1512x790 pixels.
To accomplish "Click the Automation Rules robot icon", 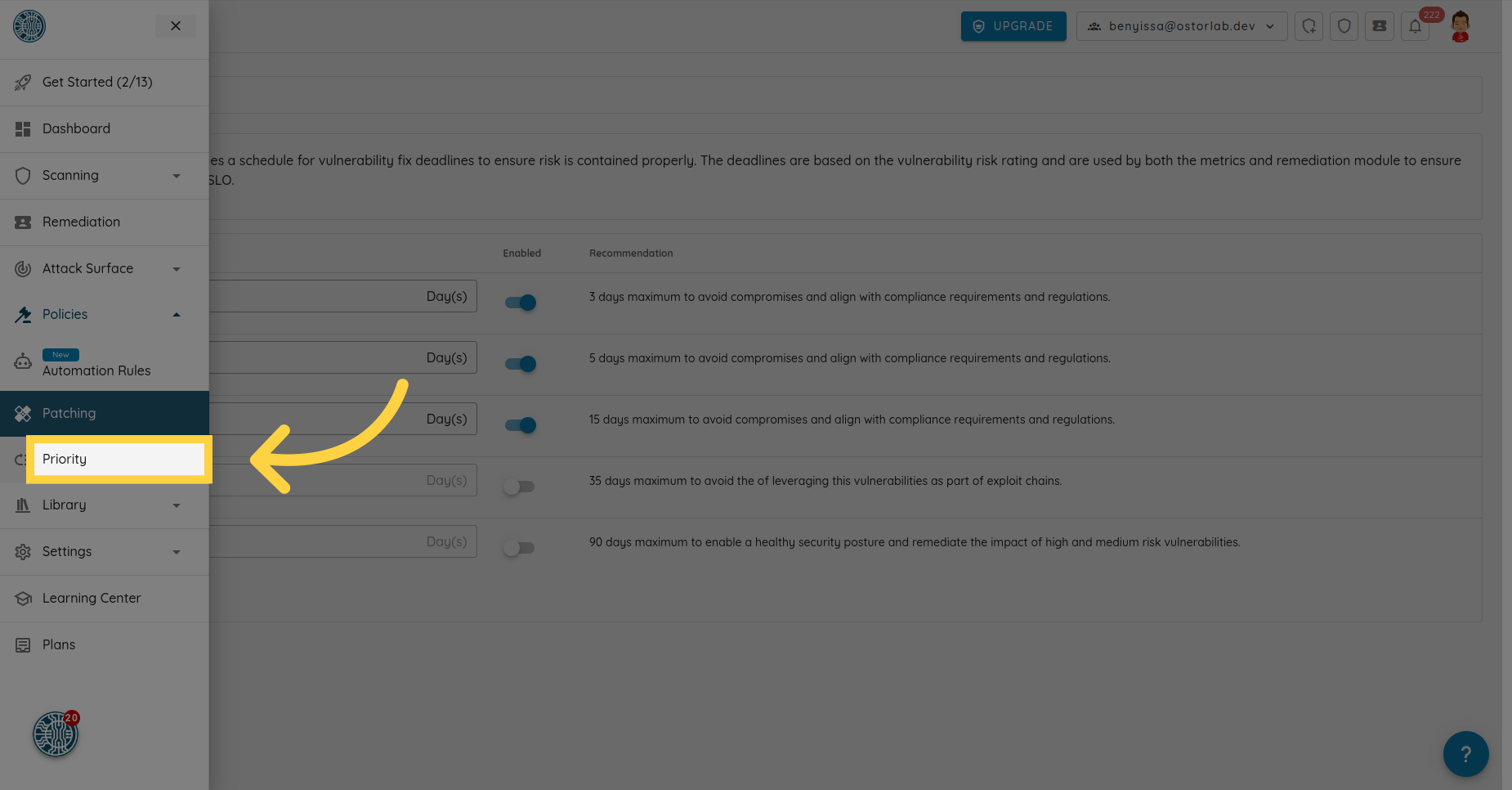I will tap(23, 361).
